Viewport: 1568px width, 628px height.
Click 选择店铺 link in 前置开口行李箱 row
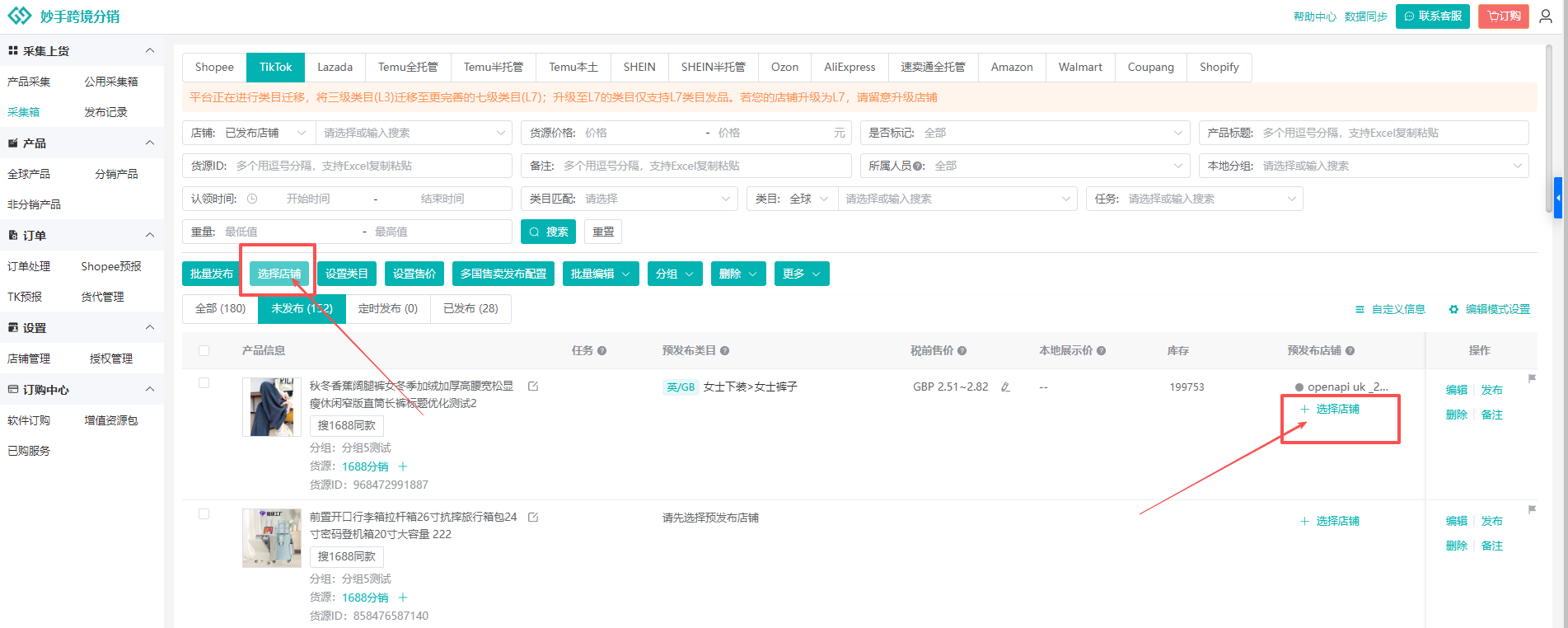(1330, 521)
